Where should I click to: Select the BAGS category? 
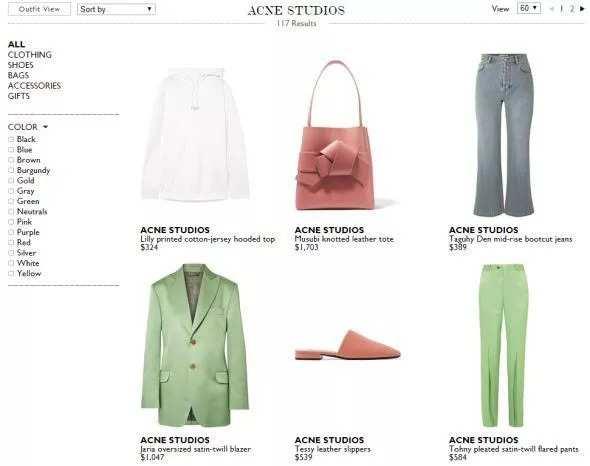(x=18, y=75)
